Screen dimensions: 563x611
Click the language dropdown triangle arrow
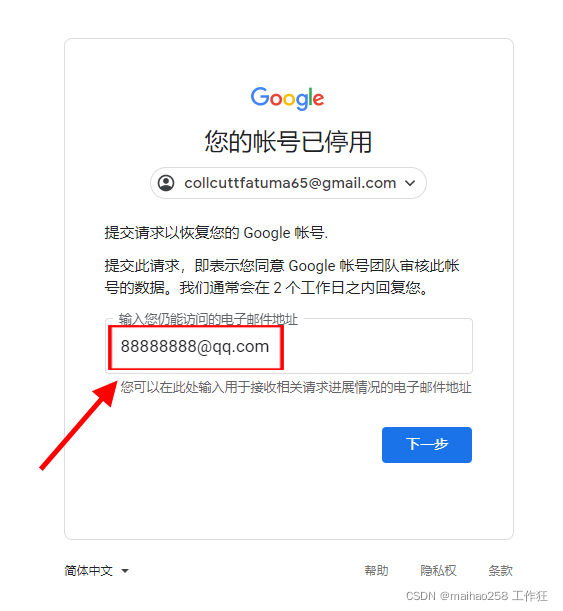tap(125, 571)
